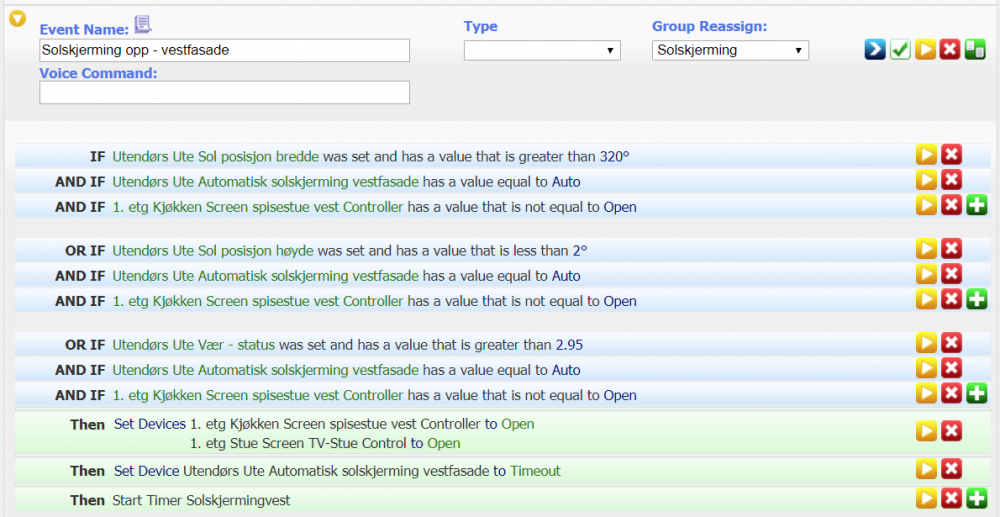The width and height of the screenshot is (1000, 517).
Task: Delete the Sol posisjon bredde condition
Action: point(951,155)
